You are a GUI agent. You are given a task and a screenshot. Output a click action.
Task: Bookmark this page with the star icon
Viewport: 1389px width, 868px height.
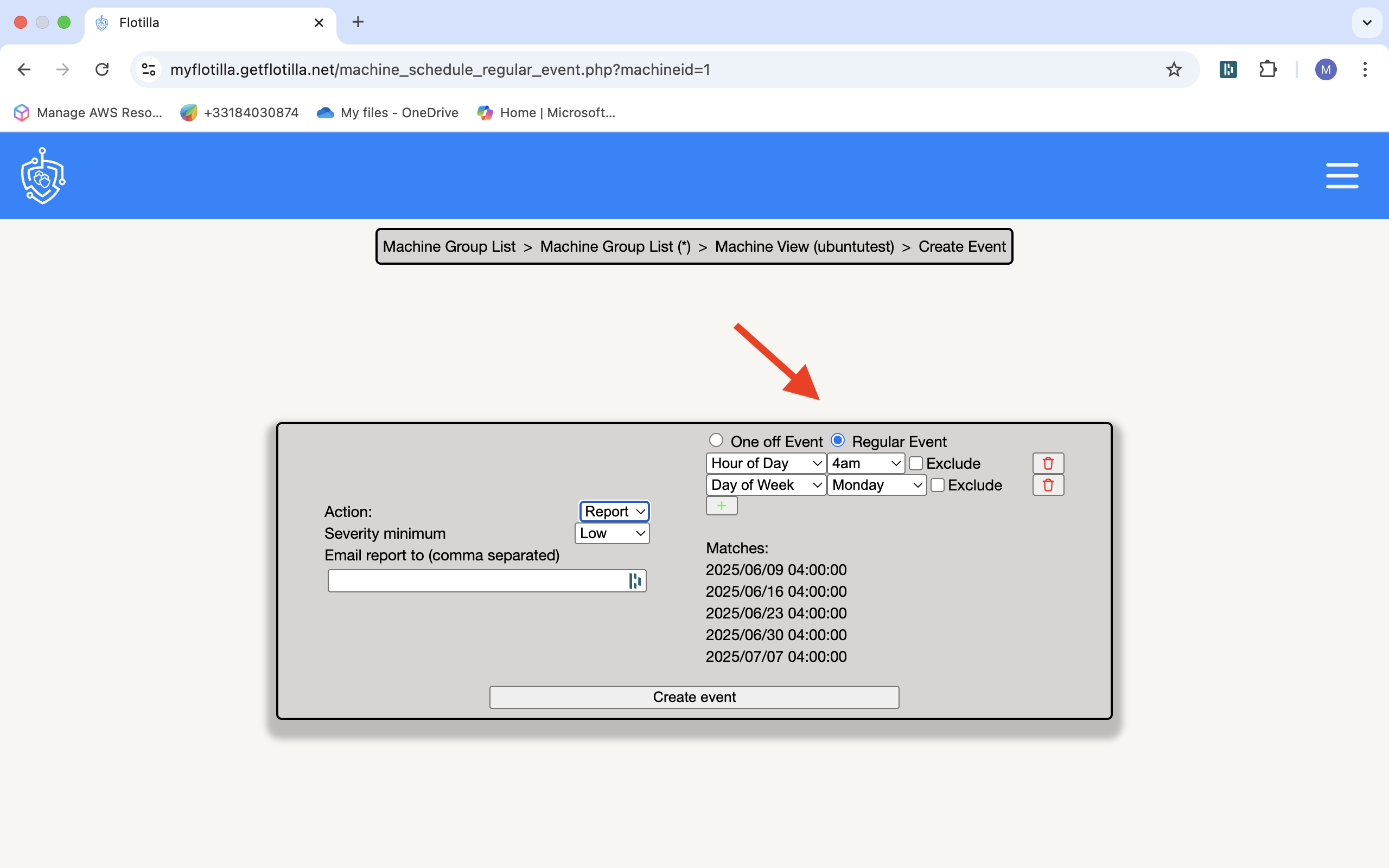pyautogui.click(x=1174, y=69)
